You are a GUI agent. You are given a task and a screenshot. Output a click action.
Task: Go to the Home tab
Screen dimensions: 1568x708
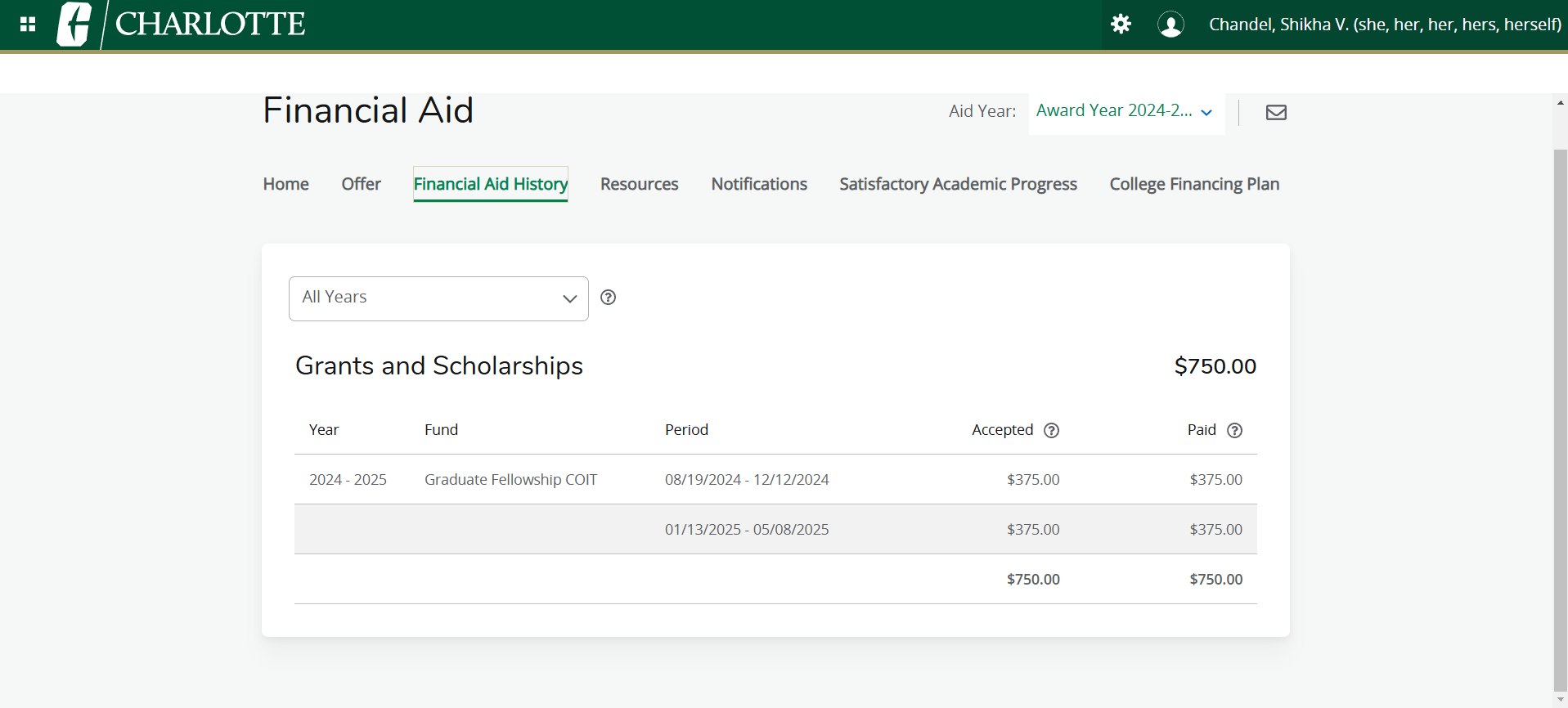coord(285,184)
